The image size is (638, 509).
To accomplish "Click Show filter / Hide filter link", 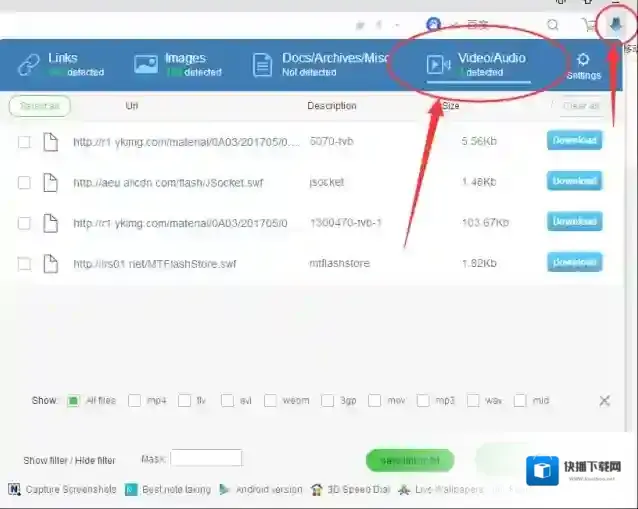I will coord(69,461).
